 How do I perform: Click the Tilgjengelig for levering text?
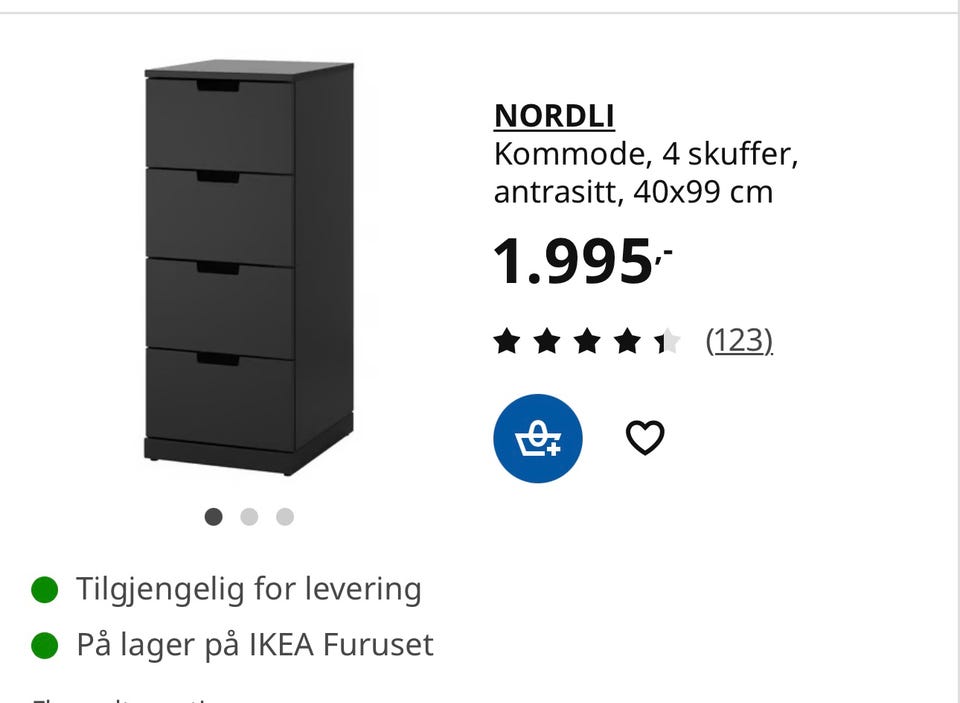pyautogui.click(x=248, y=589)
